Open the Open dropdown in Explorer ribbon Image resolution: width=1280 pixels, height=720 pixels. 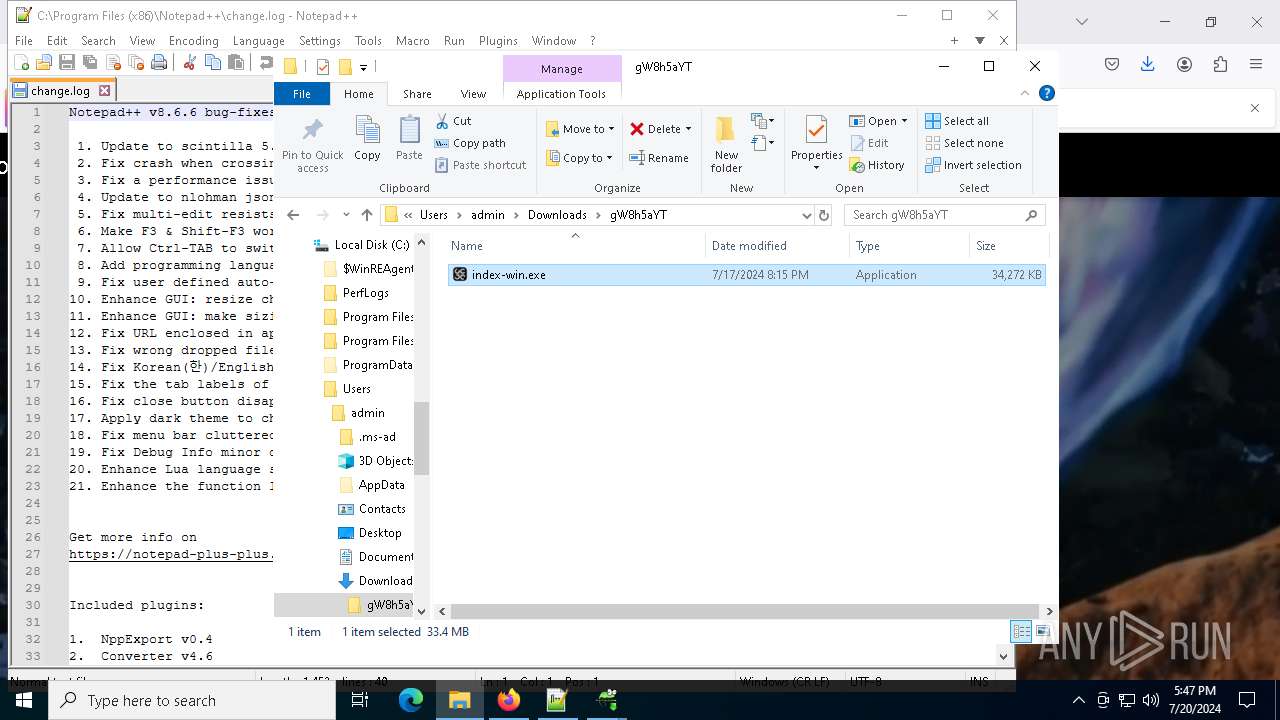point(878,121)
